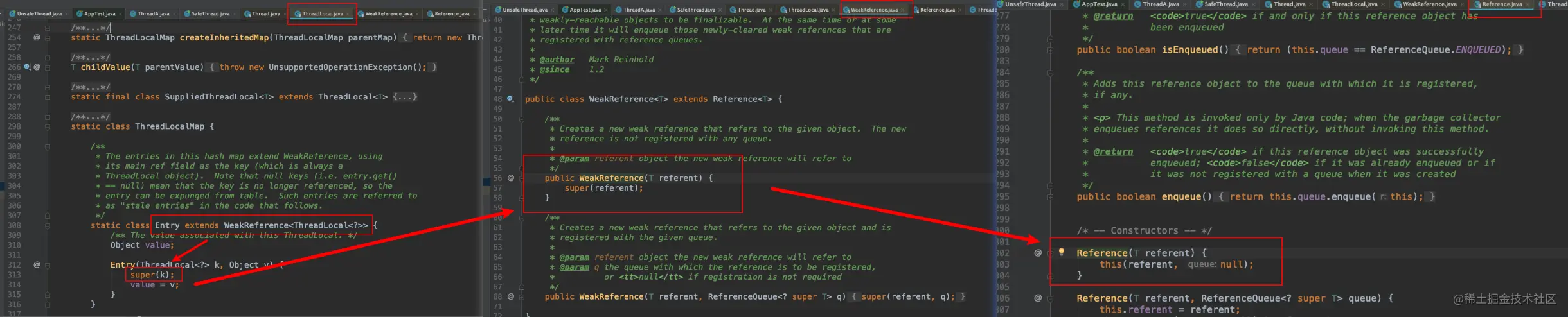Click @ gutter marker on line 68 WeakReference constructor
This screenshot has width=1568, height=317.
click(x=511, y=296)
